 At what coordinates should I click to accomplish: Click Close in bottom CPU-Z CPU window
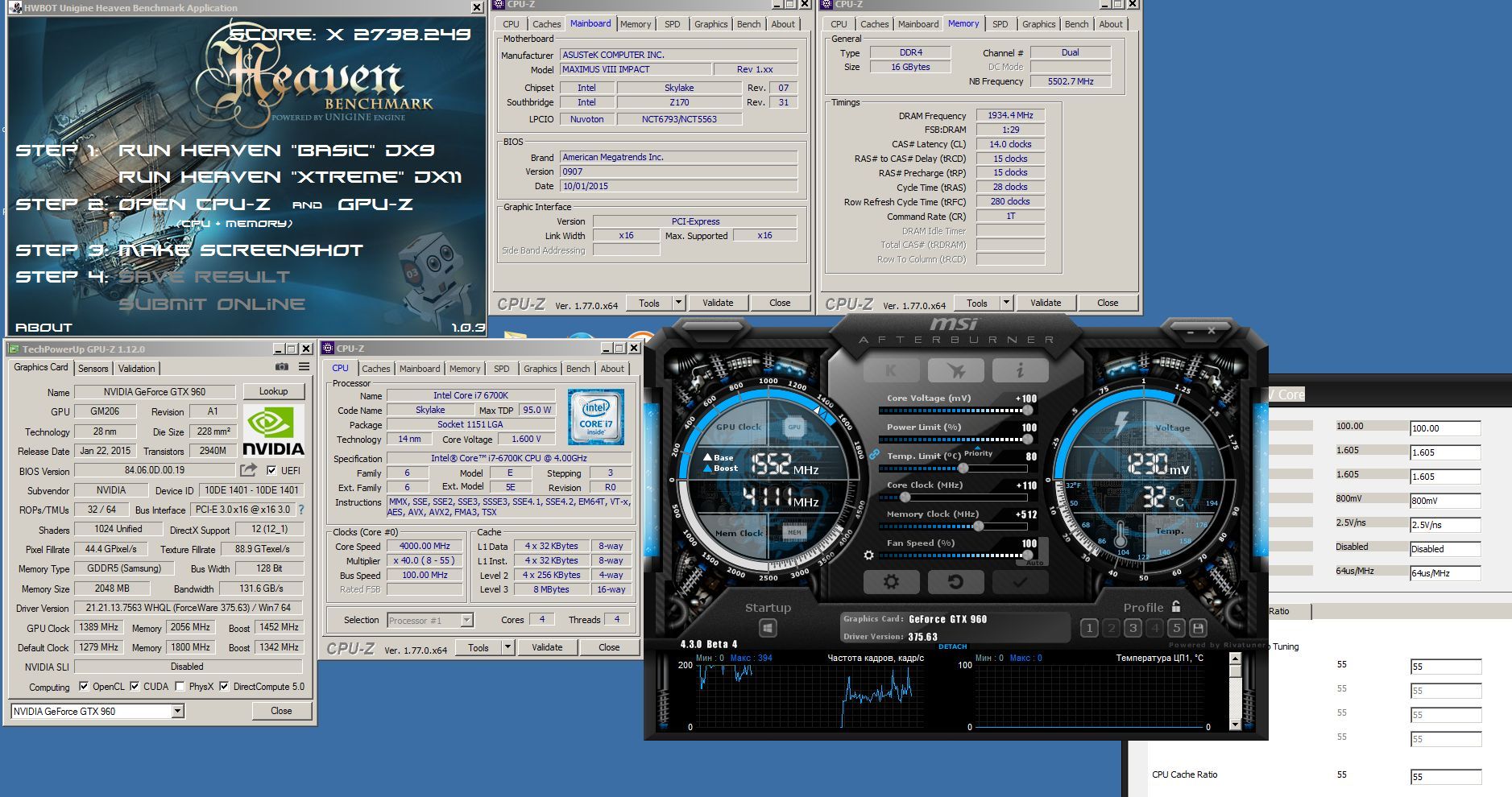[609, 647]
